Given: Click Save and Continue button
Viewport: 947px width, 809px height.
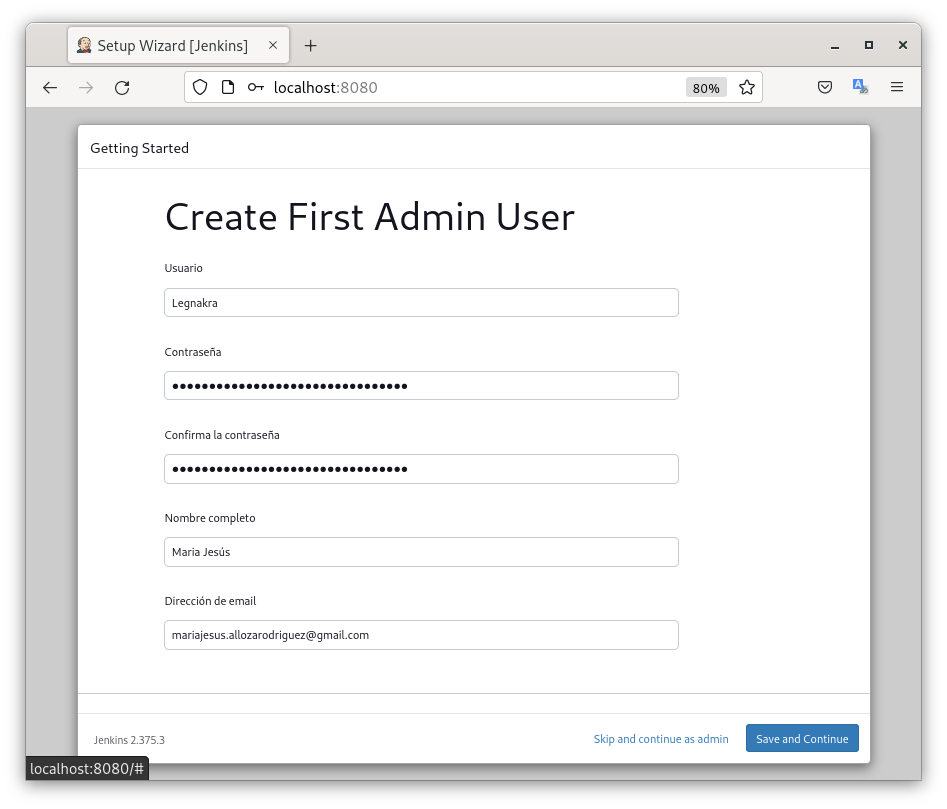Looking at the screenshot, I should [x=801, y=739].
